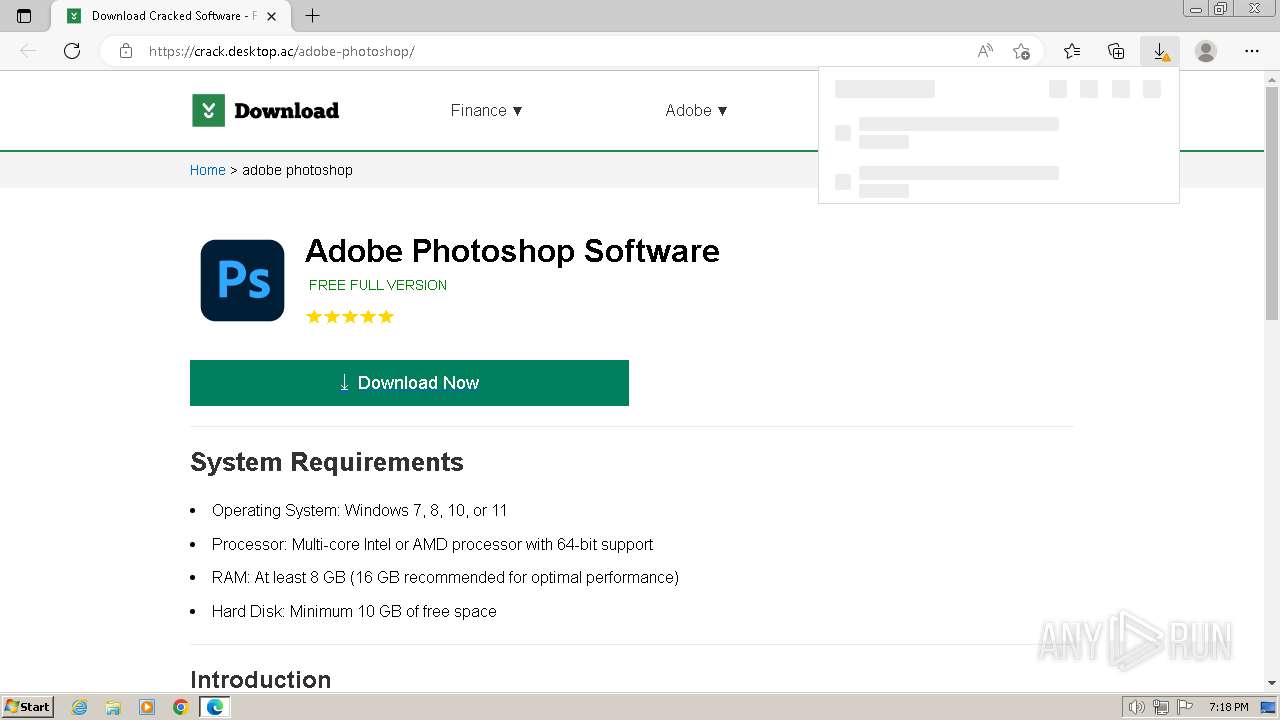Close the Download Cracked Software tab
The height and width of the screenshot is (720, 1280).
[271, 16]
